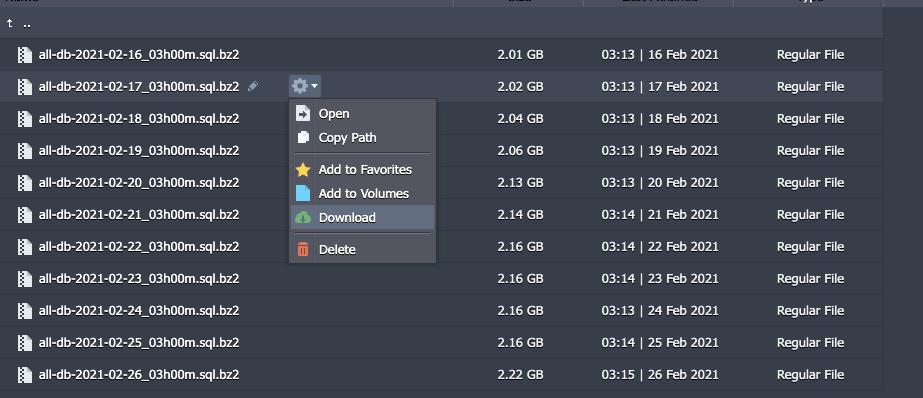The image size is (923, 398).
Task: Select file name all-db-2021-02-22_03h00m.sql.bz2
Action: [x=139, y=246]
